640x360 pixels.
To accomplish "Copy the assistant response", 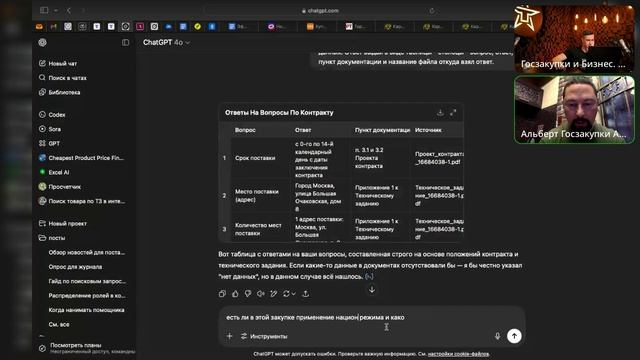I will [222, 293].
